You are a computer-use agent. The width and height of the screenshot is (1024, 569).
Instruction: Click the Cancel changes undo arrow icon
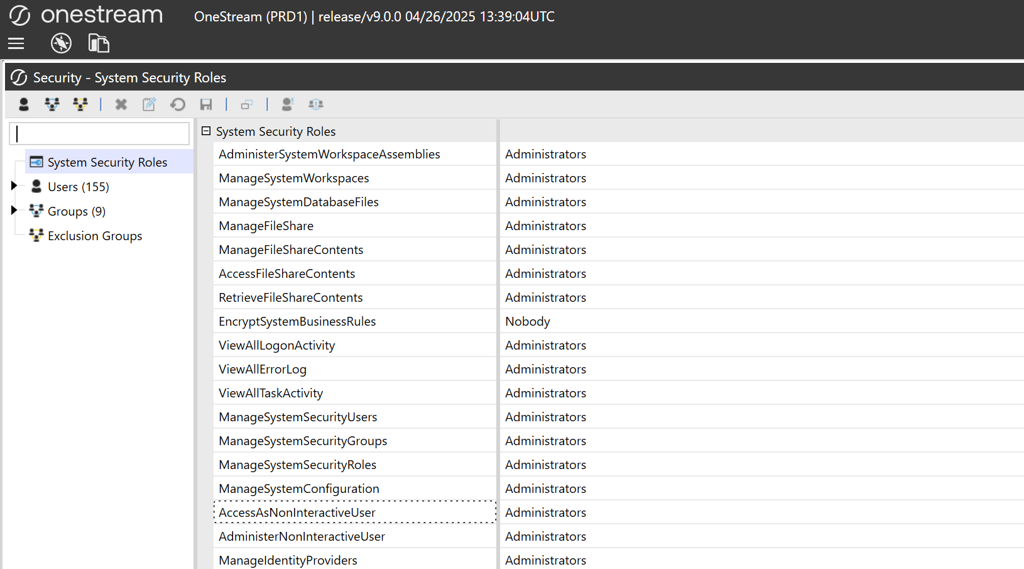pos(178,104)
